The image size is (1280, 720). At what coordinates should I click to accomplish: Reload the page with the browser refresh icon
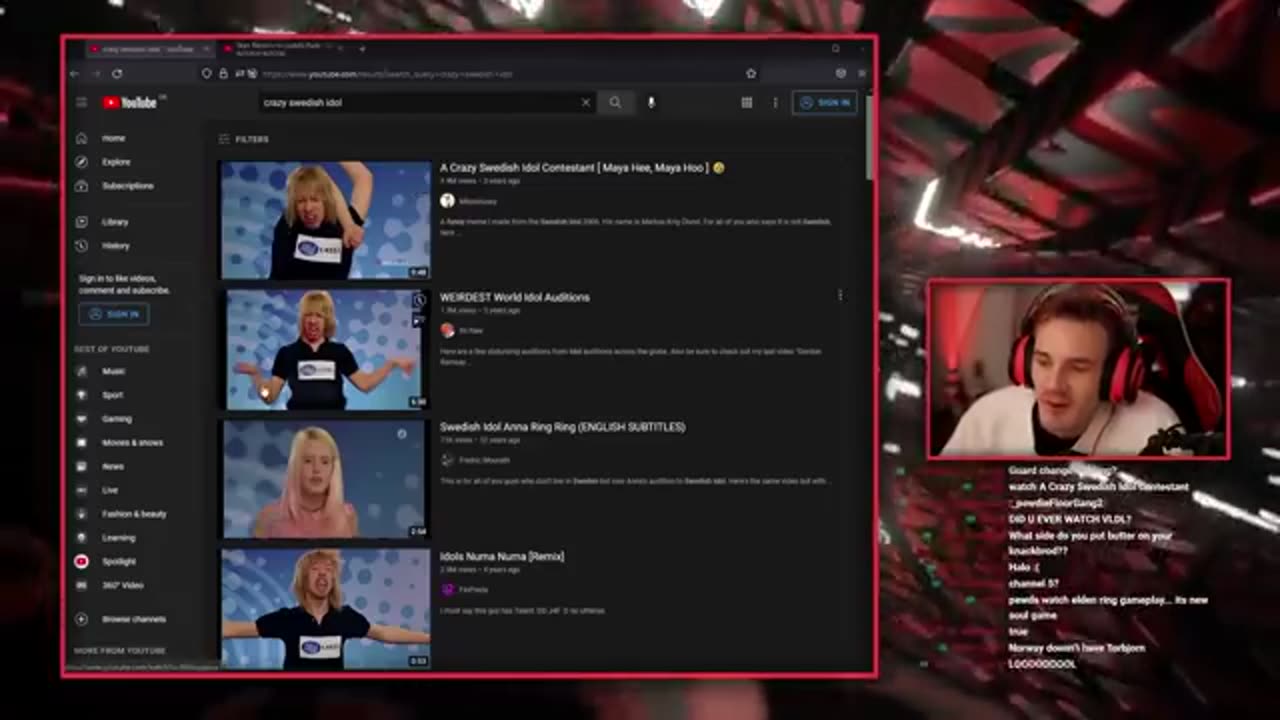tap(117, 73)
